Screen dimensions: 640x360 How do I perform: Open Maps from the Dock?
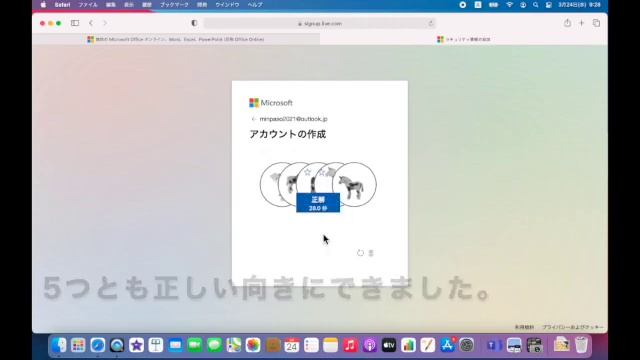click(x=233, y=345)
